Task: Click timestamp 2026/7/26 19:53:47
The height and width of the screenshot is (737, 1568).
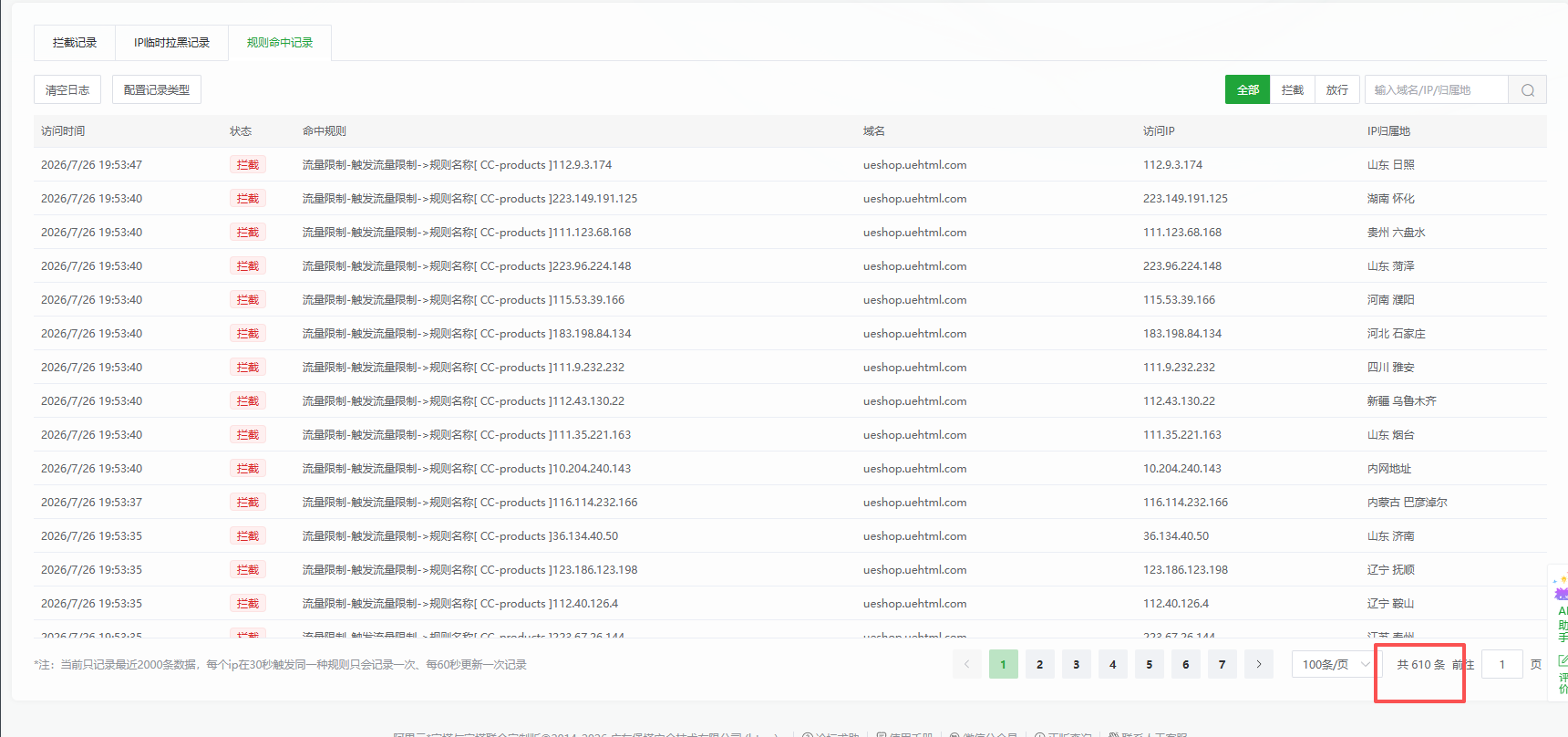Action: click(91, 165)
